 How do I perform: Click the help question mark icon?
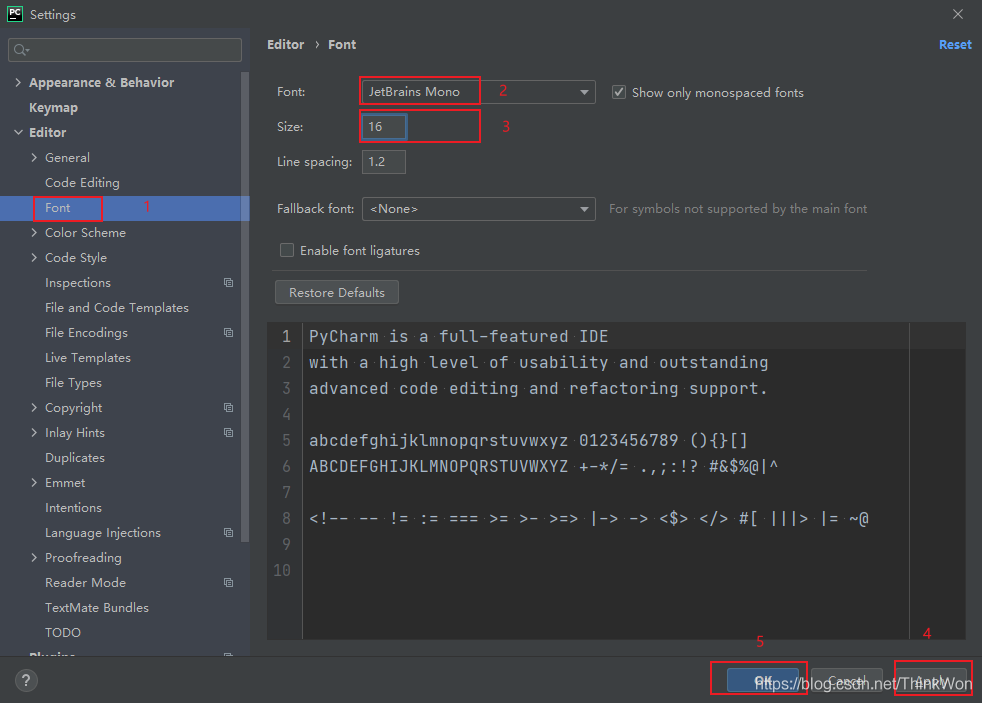tap(26, 681)
